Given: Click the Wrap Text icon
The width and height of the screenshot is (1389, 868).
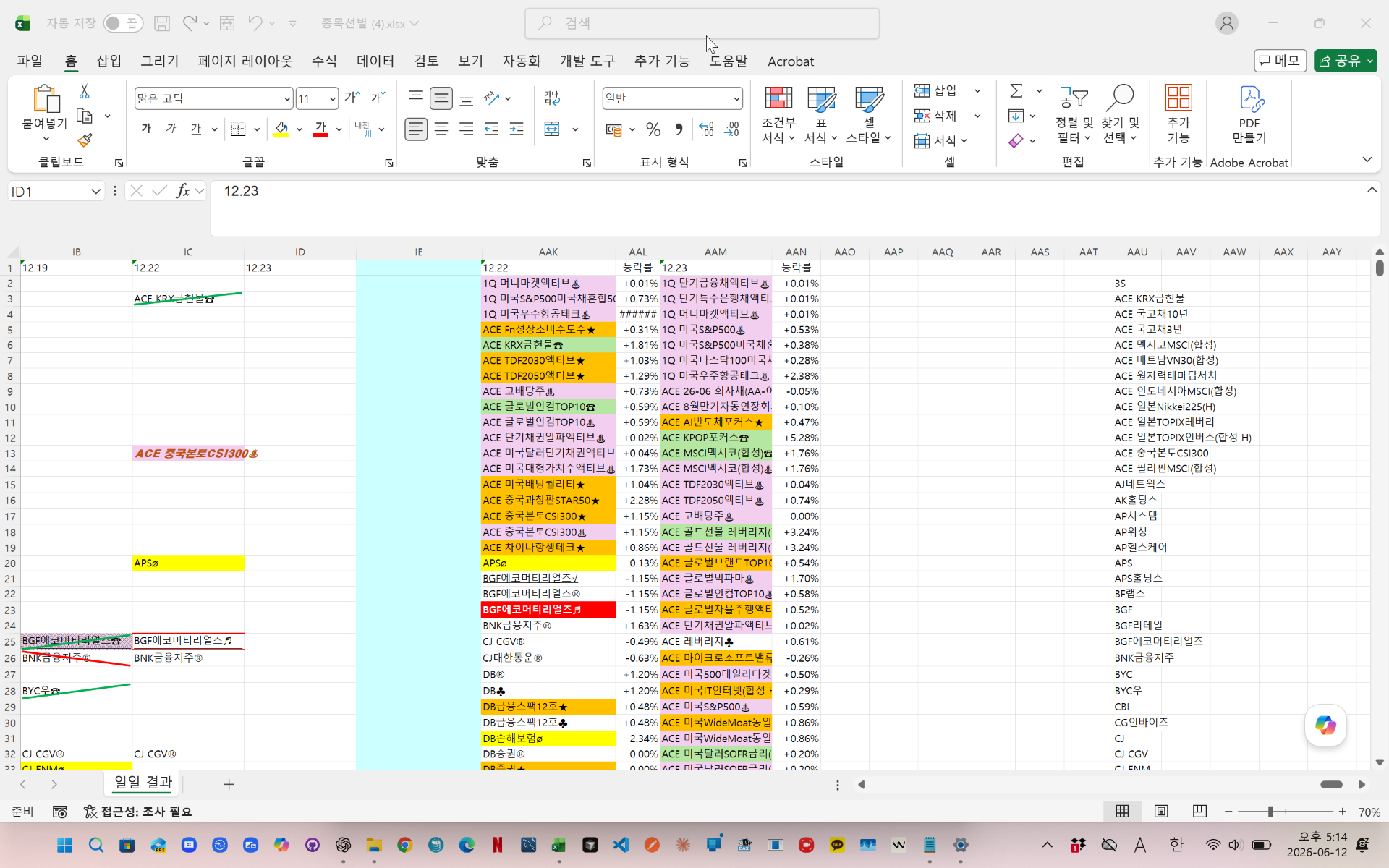Looking at the screenshot, I should click(552, 98).
